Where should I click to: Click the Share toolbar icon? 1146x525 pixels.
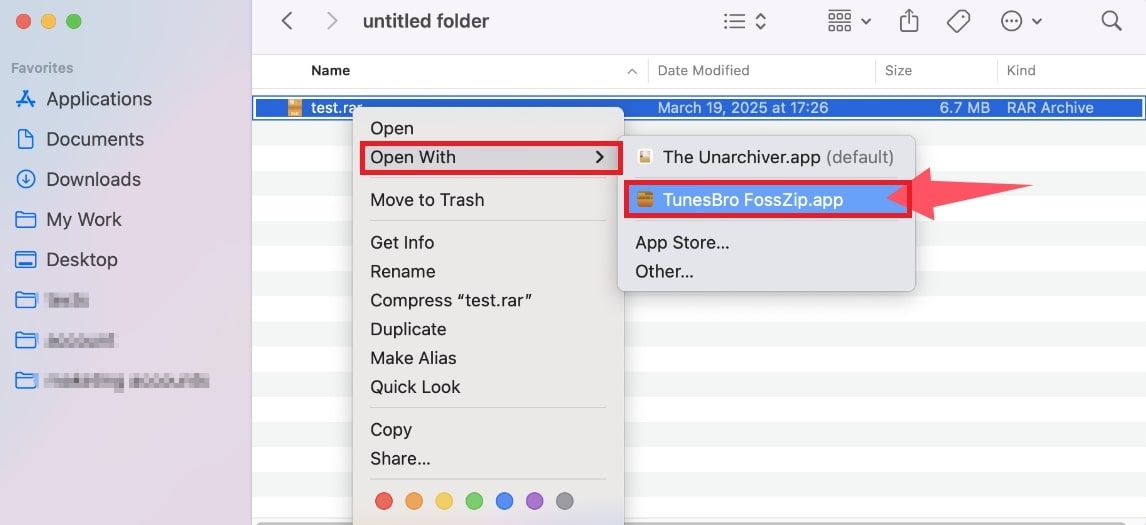click(x=908, y=21)
